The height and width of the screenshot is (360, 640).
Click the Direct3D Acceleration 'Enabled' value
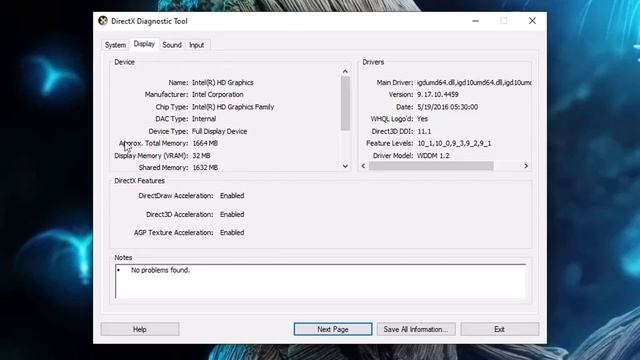point(232,214)
